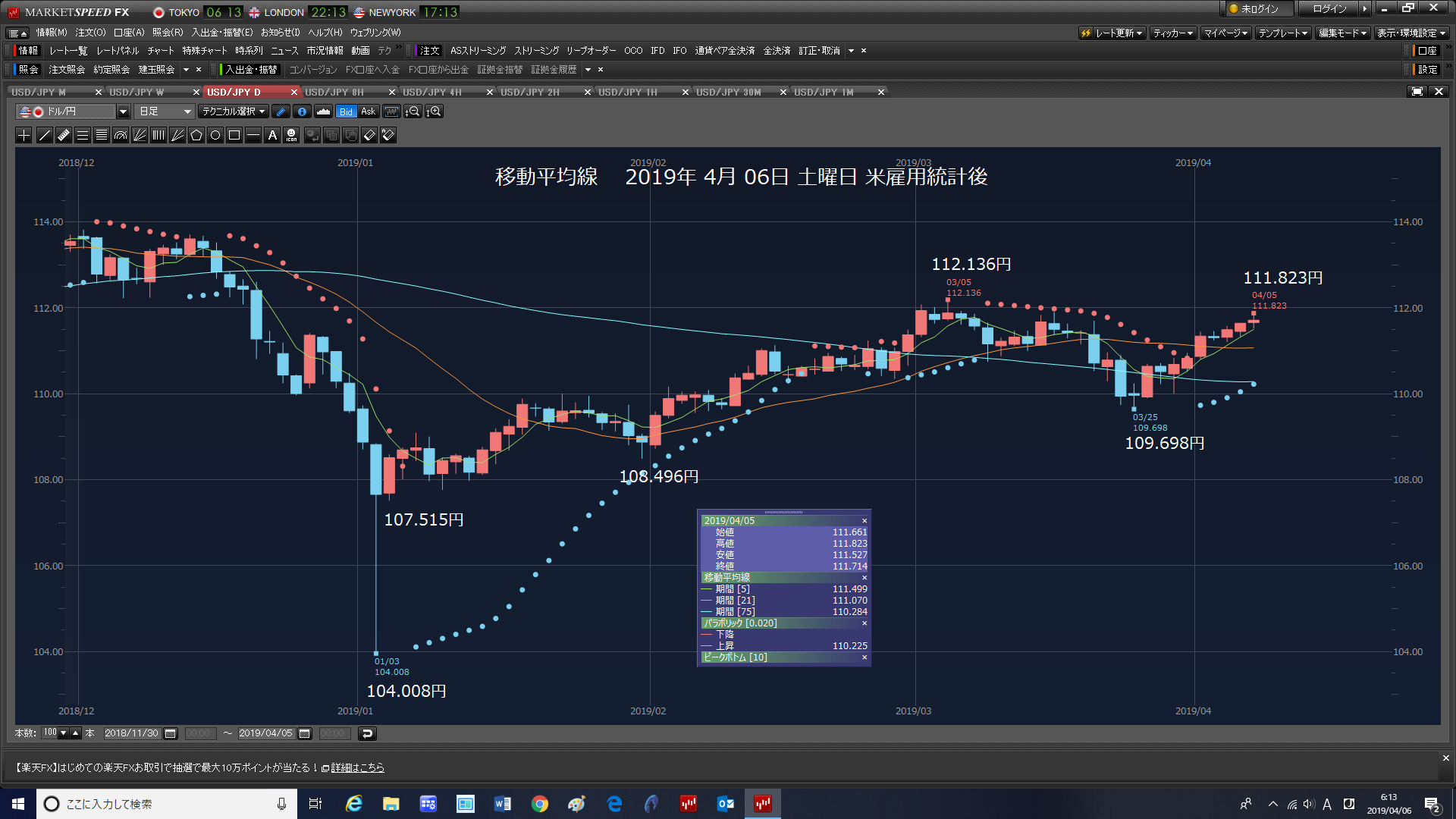The height and width of the screenshot is (819, 1456).
Task: Select the circle shape tool
Action: point(215,135)
